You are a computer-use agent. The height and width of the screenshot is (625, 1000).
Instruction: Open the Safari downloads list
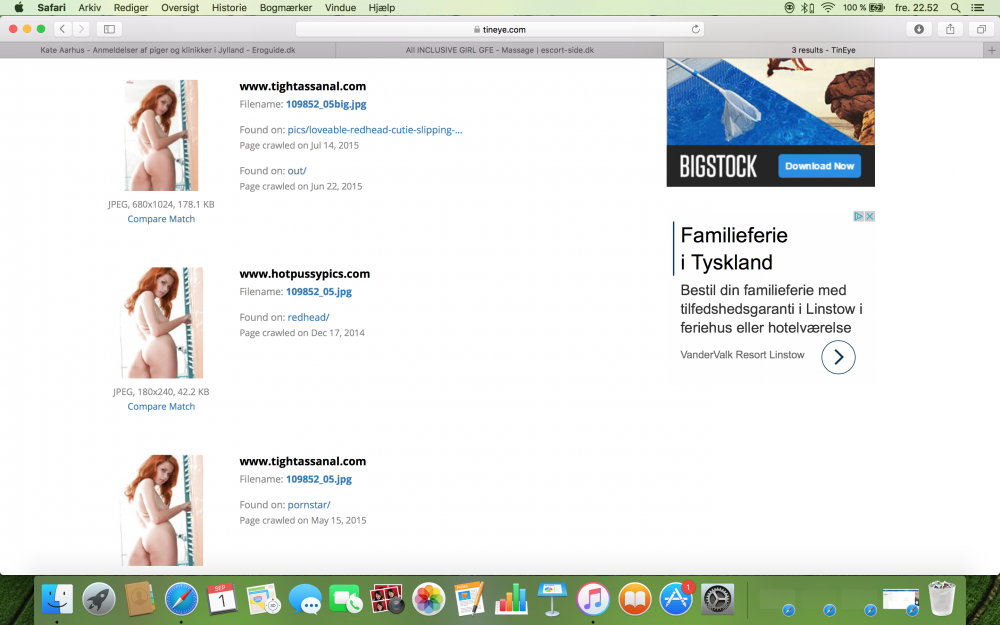pos(918,29)
